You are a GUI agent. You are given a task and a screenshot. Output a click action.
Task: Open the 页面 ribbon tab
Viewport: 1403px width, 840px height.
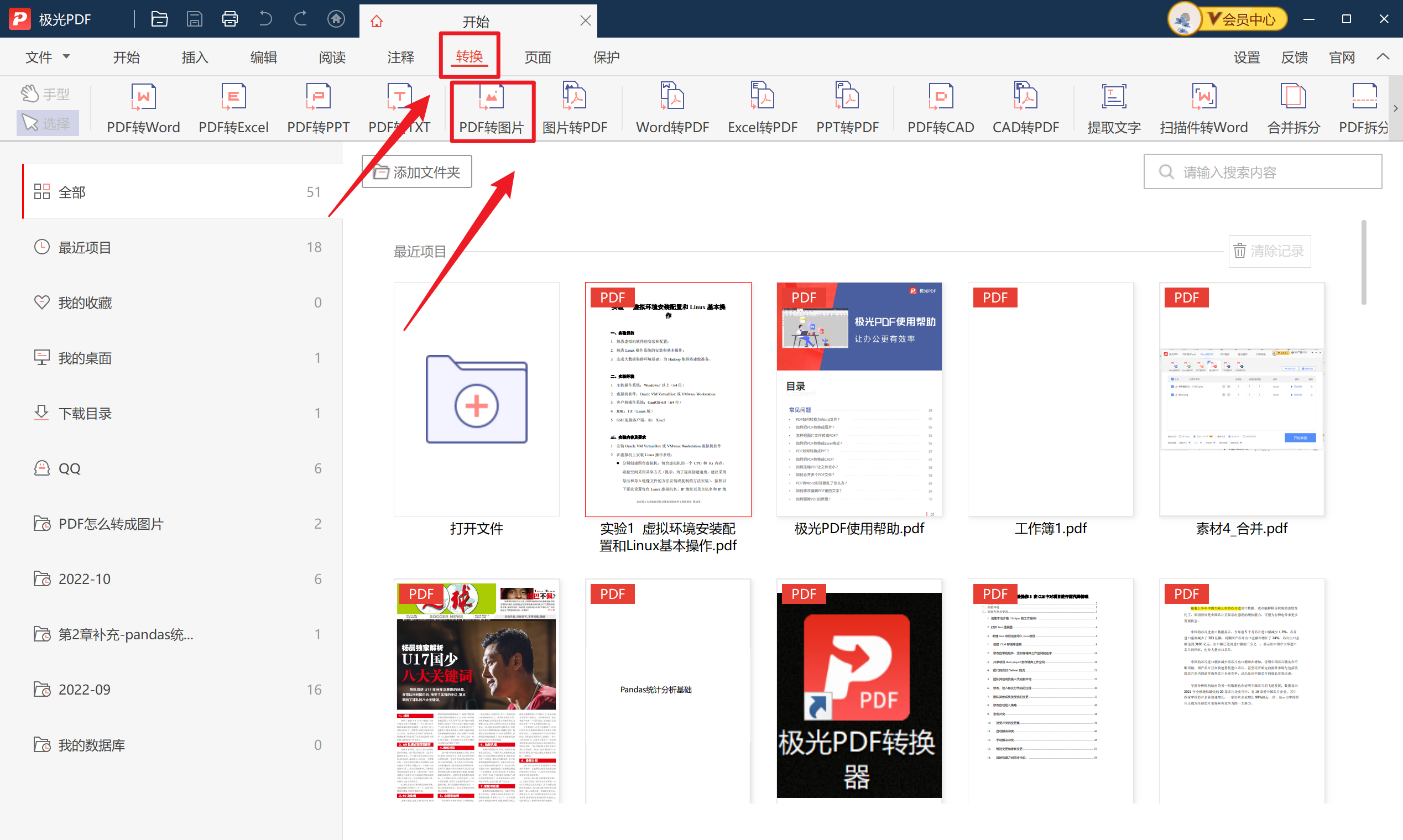(x=538, y=57)
